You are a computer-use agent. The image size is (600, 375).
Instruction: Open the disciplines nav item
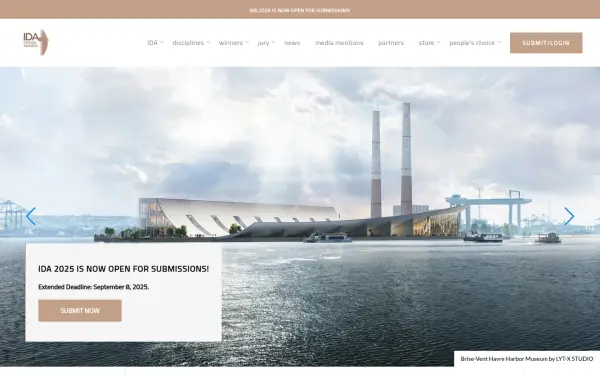[x=188, y=43]
